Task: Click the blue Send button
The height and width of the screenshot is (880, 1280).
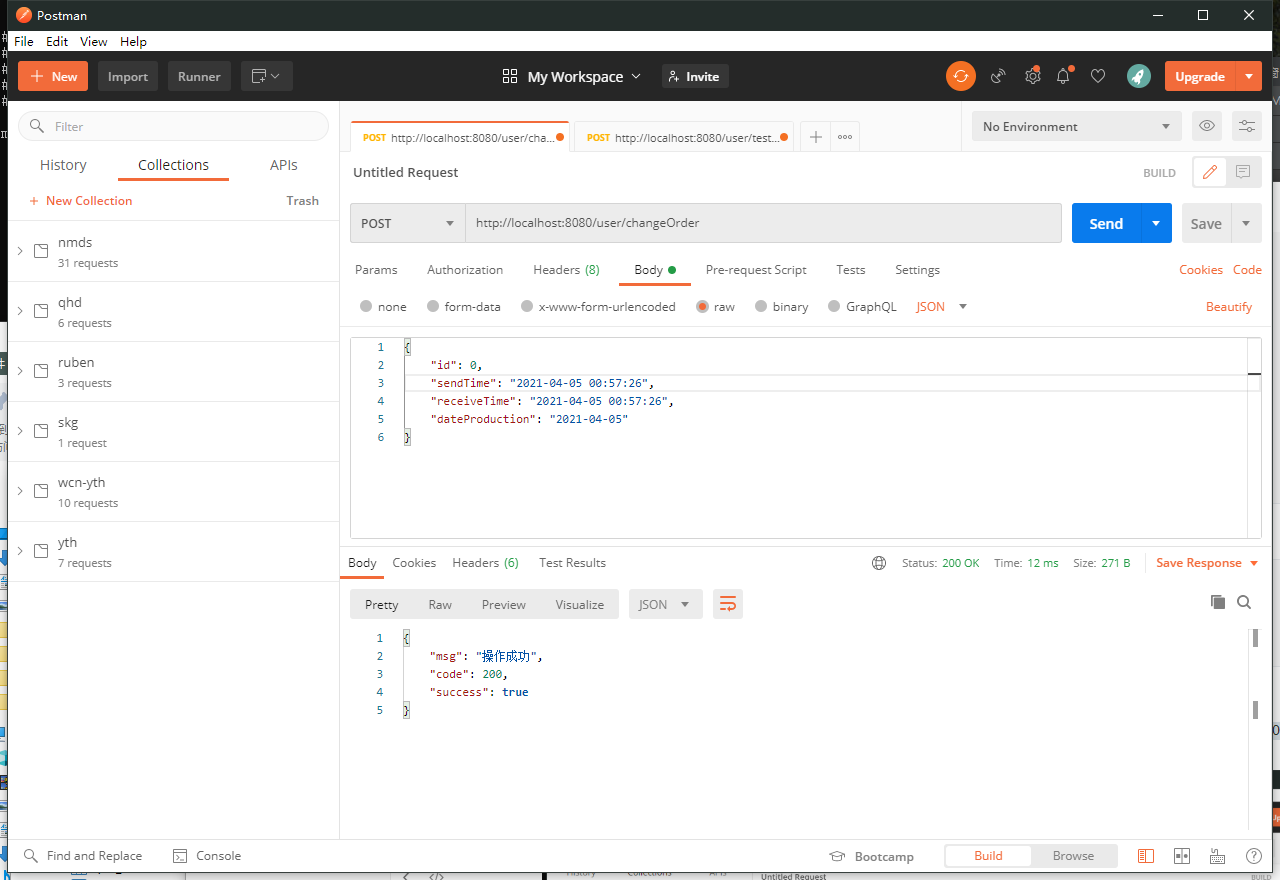Action: [1106, 223]
